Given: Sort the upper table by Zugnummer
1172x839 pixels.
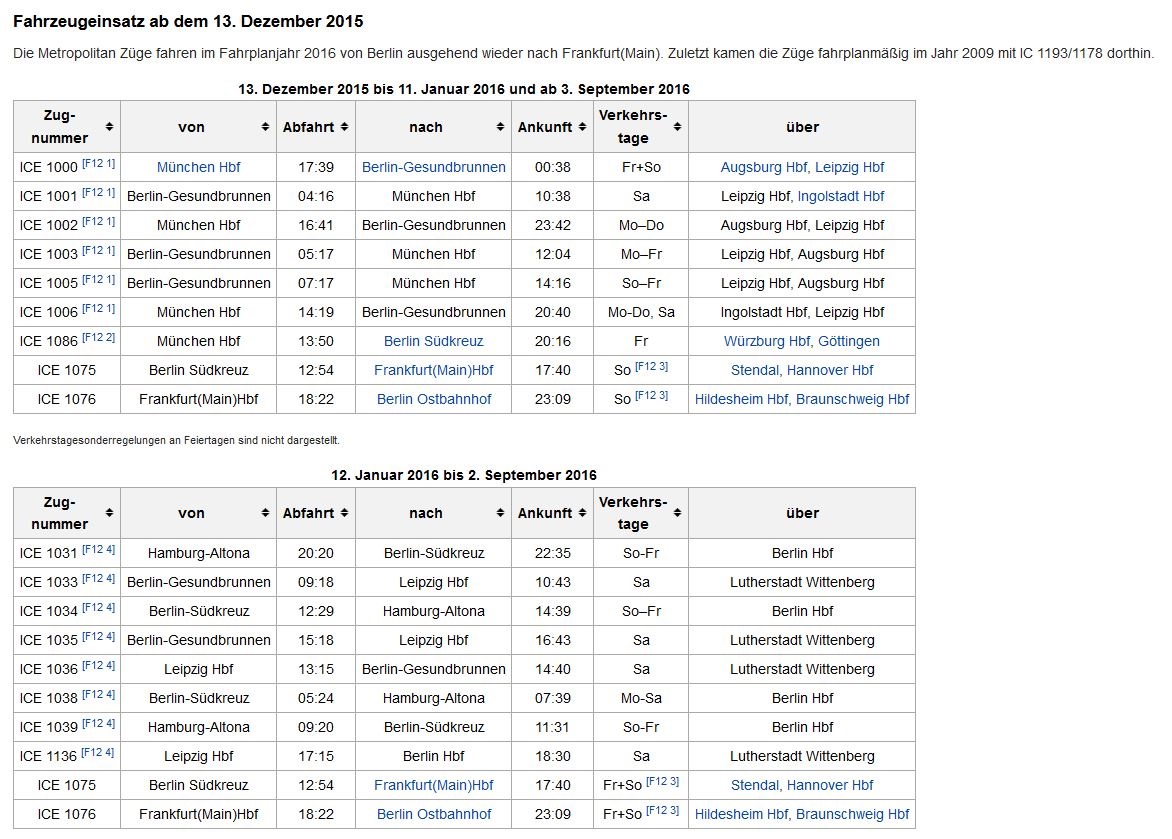Looking at the screenshot, I should [x=109, y=127].
